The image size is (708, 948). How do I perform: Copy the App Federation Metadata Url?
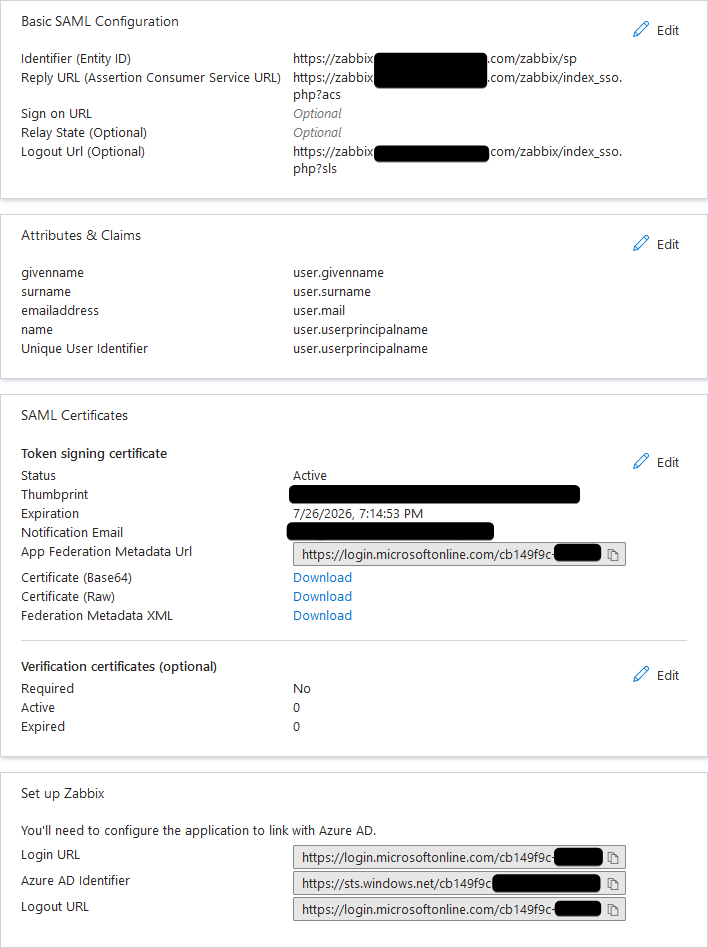coord(613,554)
